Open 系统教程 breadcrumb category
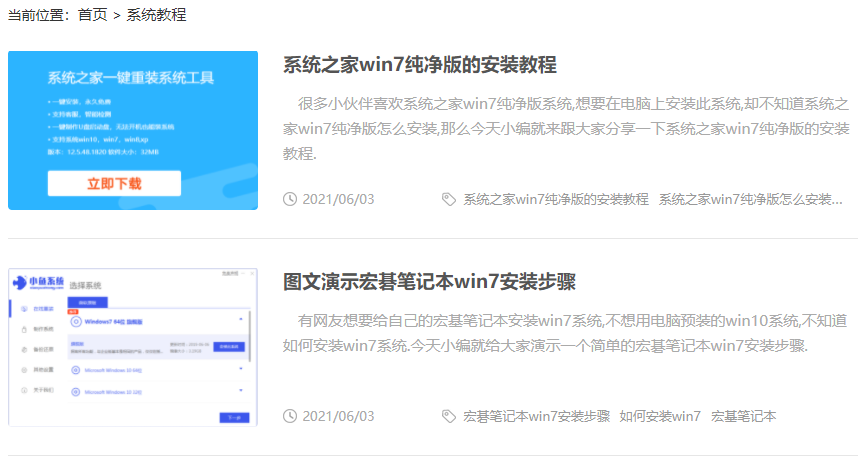 click(156, 15)
